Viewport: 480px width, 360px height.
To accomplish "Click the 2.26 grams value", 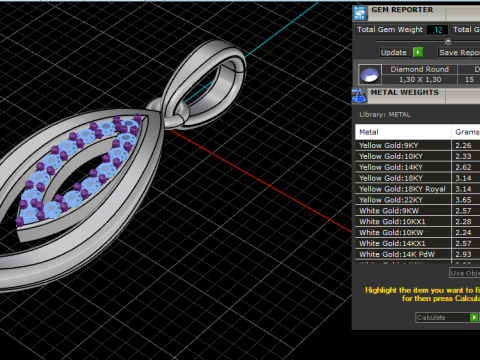I will tap(463, 145).
